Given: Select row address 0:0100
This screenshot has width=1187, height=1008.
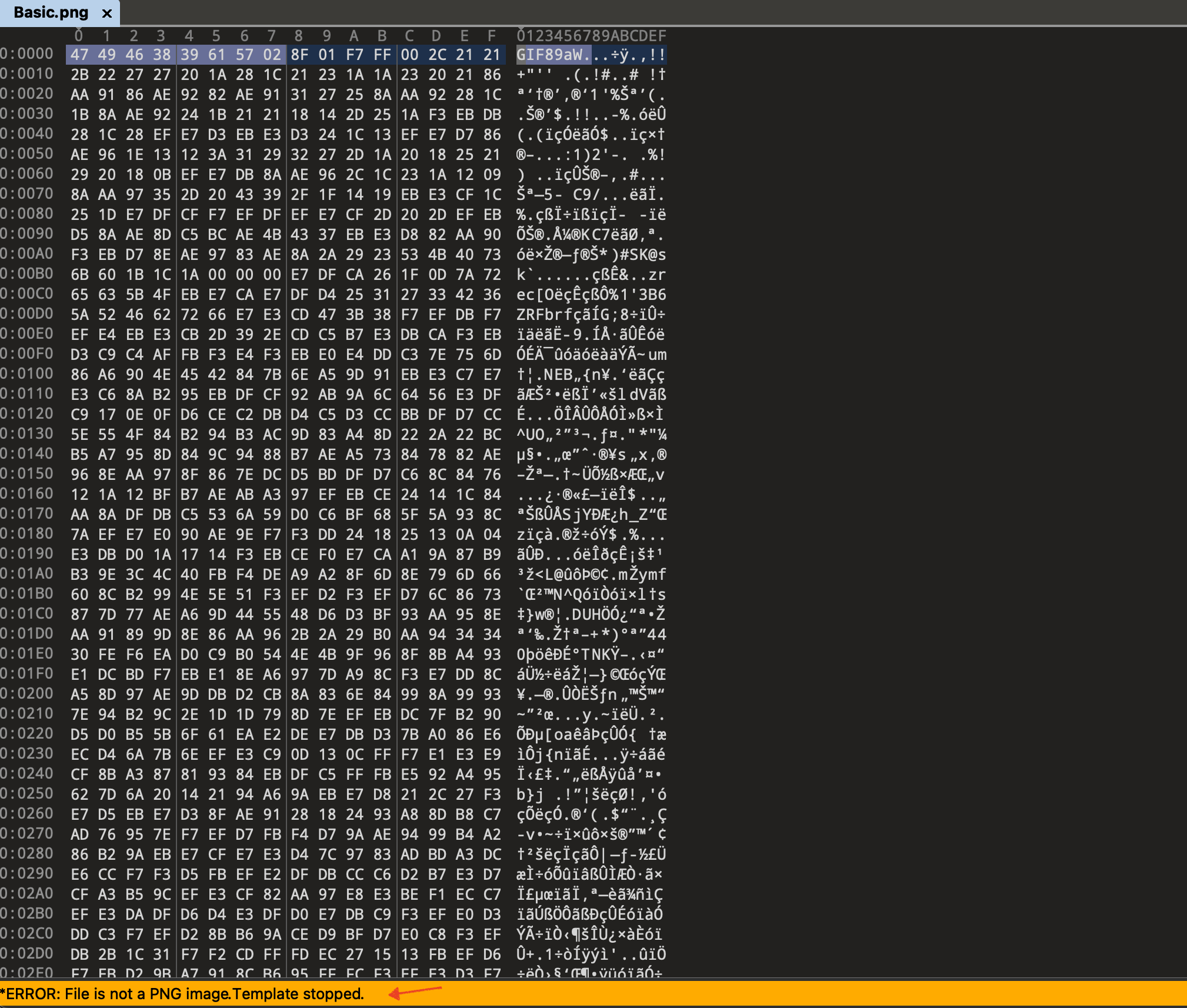Looking at the screenshot, I should click(x=27, y=374).
